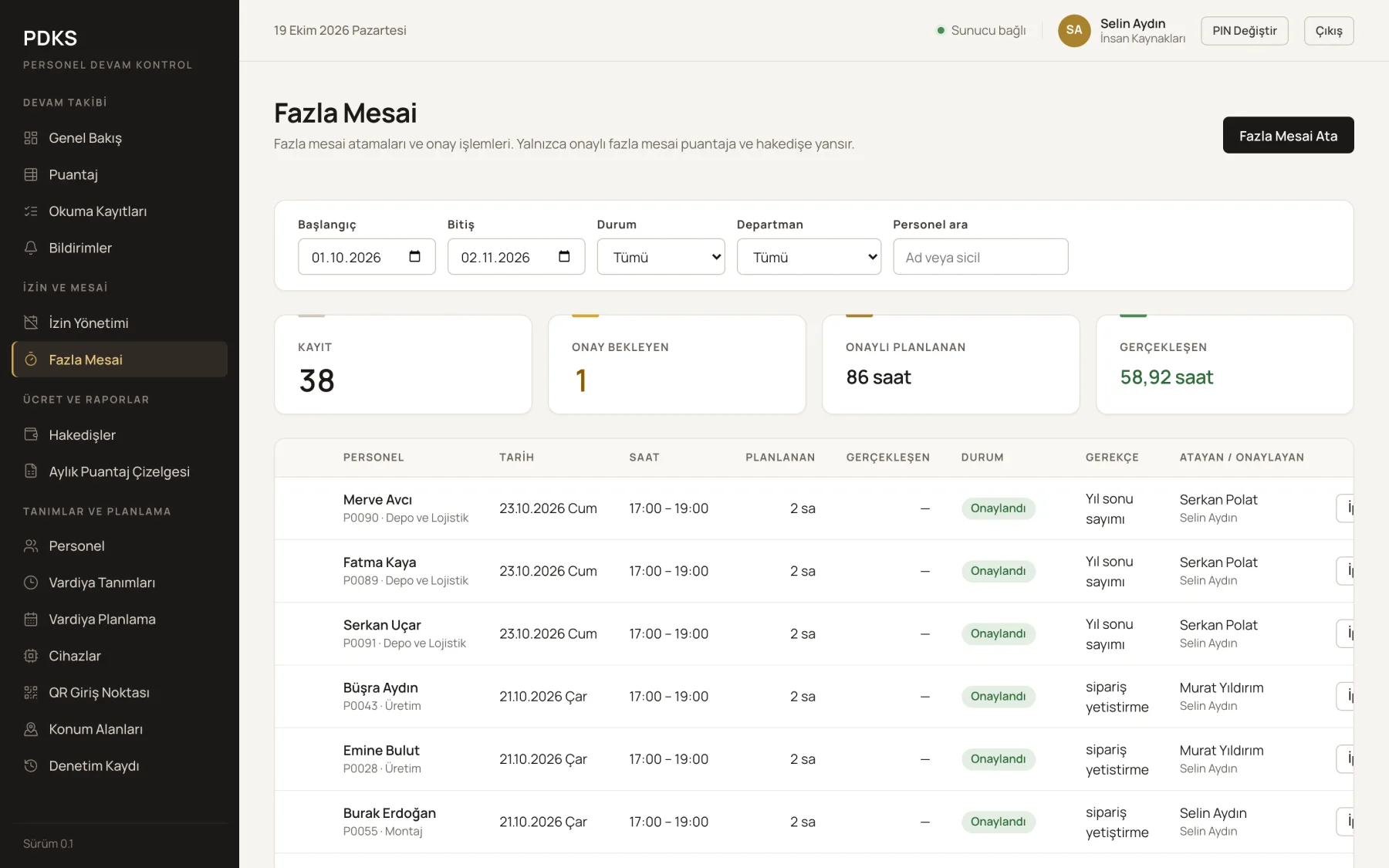Click the Sunucu bağlı status indicator
Viewport: 1389px width, 868px height.
click(x=981, y=30)
